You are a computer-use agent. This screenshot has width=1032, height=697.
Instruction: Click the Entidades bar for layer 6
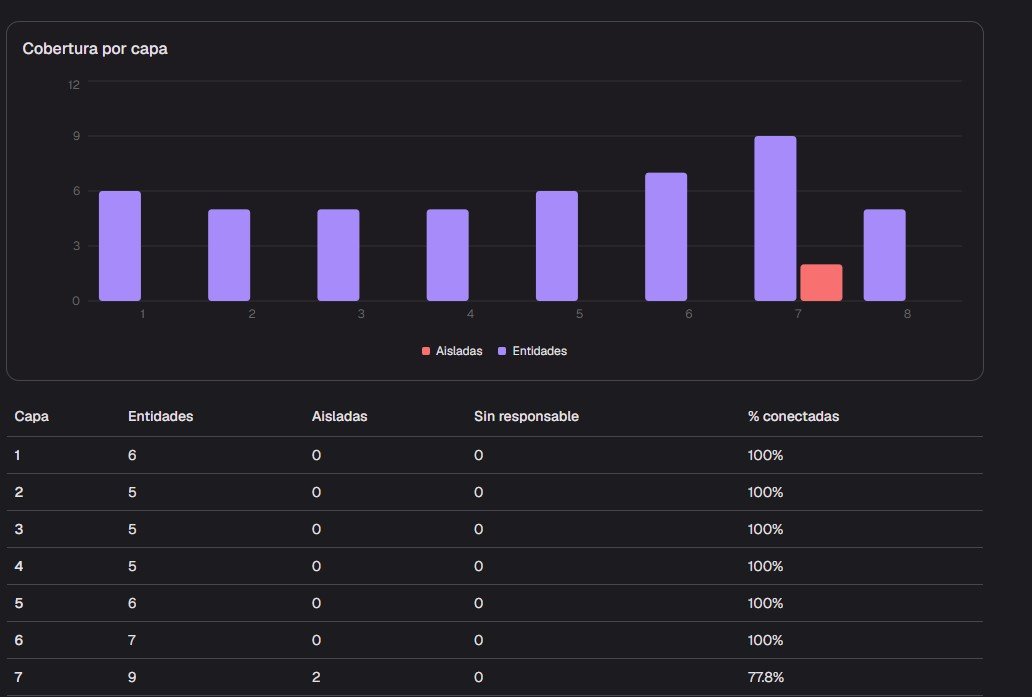pos(666,237)
